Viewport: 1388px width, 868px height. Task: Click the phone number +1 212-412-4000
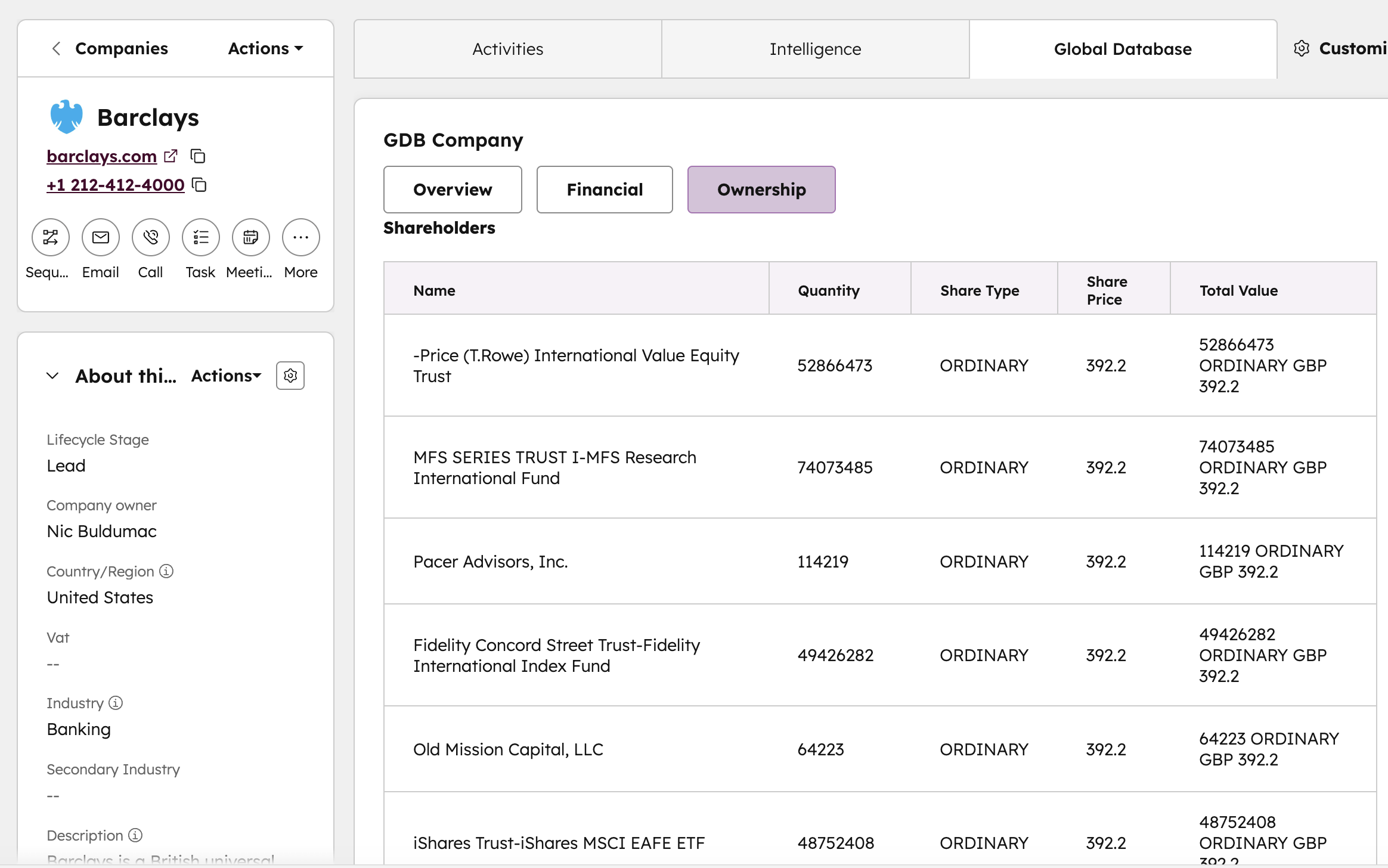(x=116, y=185)
